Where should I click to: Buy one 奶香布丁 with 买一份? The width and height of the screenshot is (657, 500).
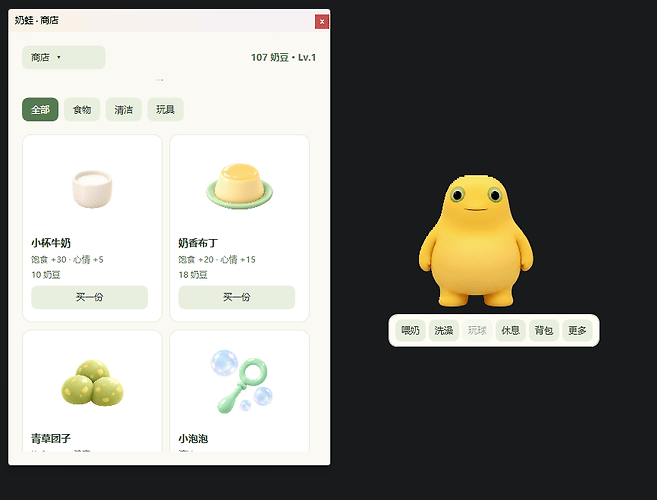[237, 297]
